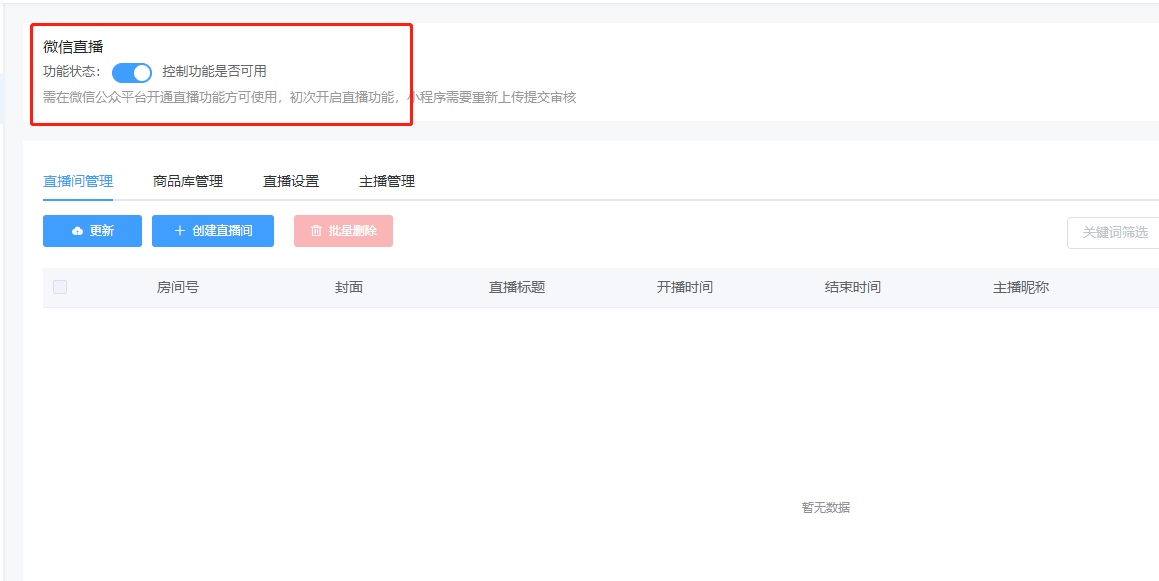Click the 微信直播 section title

[x=73, y=47]
